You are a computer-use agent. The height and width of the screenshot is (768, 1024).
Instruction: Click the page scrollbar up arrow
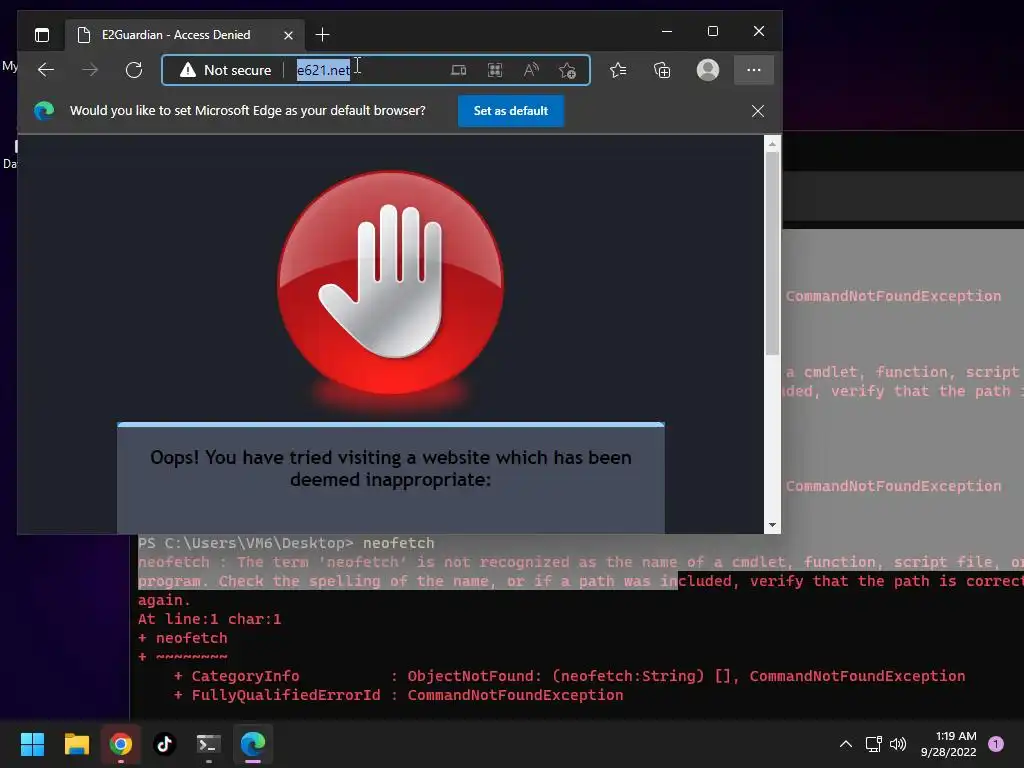pos(772,143)
